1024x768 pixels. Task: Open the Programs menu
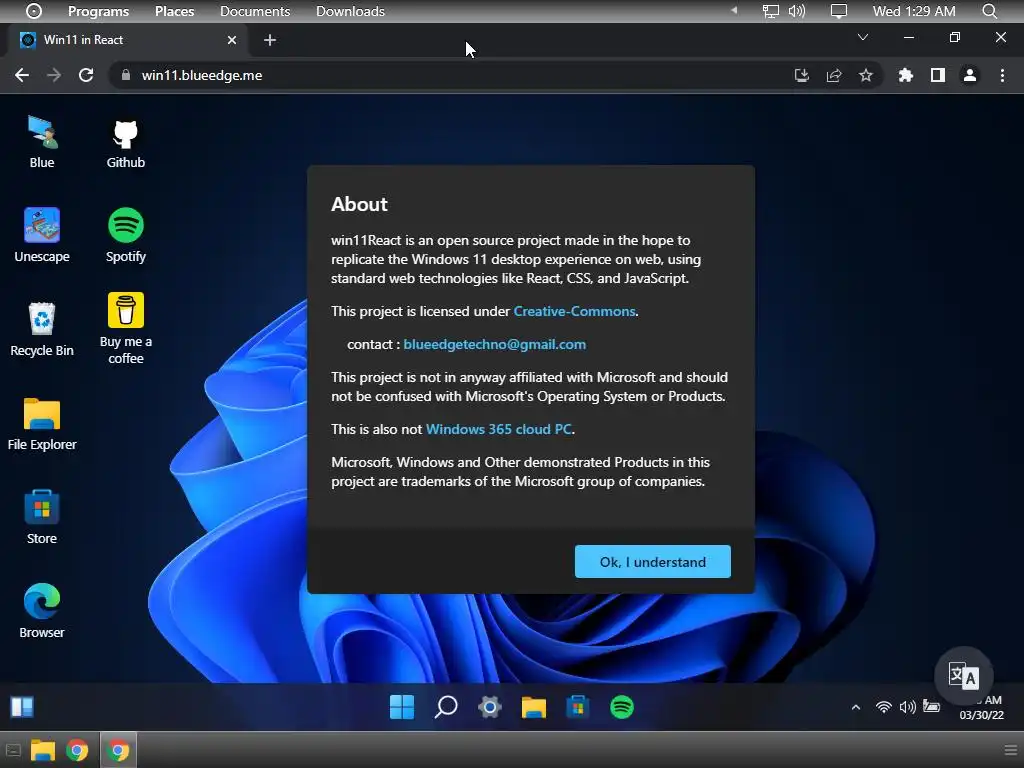point(99,11)
